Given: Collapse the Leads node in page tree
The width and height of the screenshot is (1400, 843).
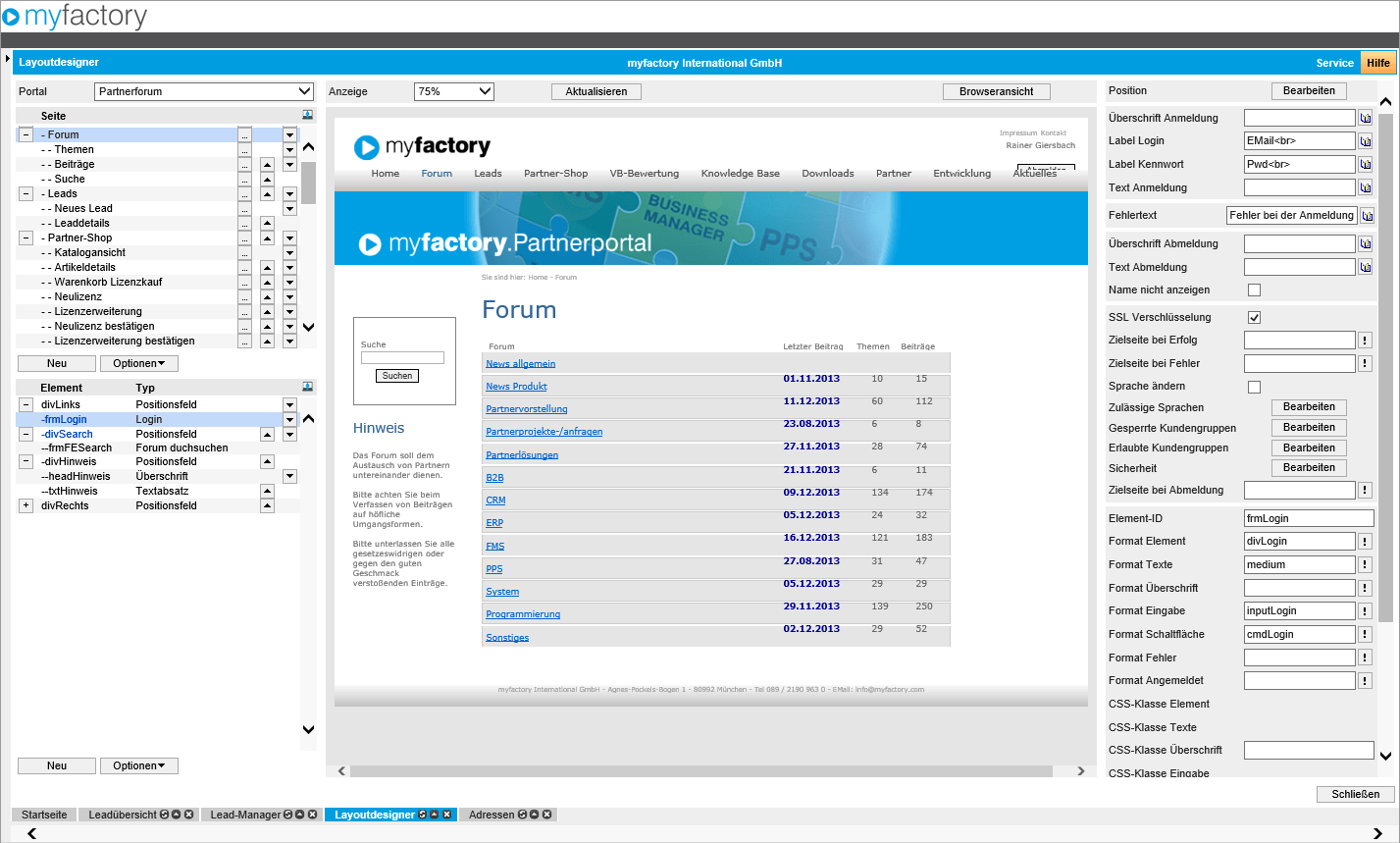Looking at the screenshot, I should tap(26, 194).
